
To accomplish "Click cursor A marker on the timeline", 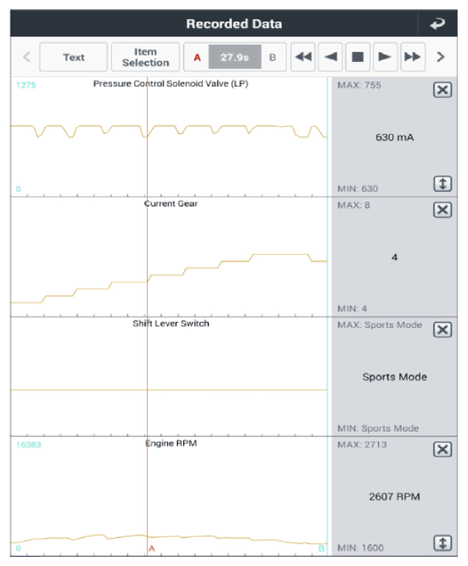I will tap(152, 548).
